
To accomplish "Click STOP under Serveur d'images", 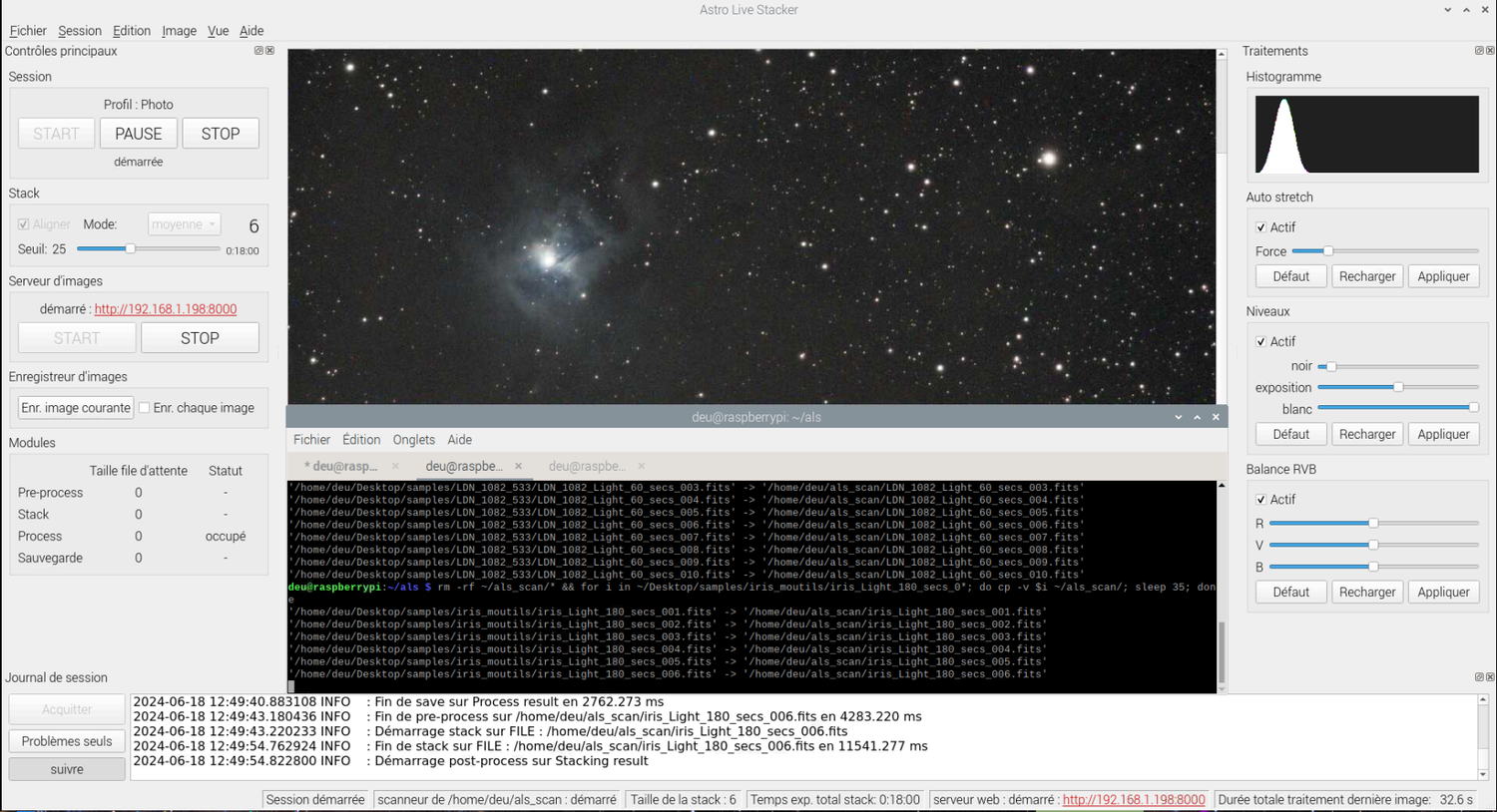I will click(x=200, y=338).
